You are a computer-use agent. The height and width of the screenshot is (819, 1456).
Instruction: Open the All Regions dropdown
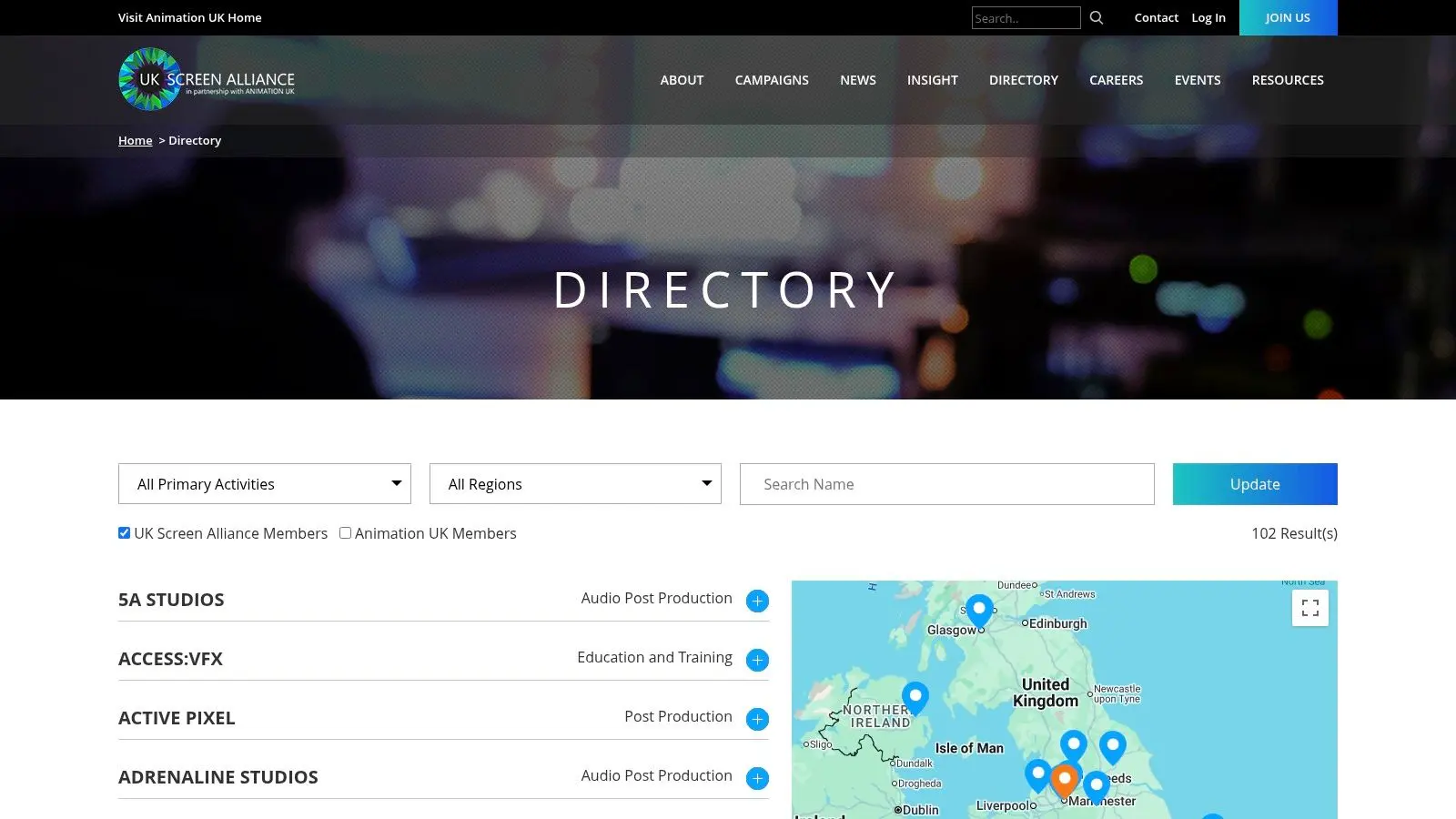coord(575,484)
